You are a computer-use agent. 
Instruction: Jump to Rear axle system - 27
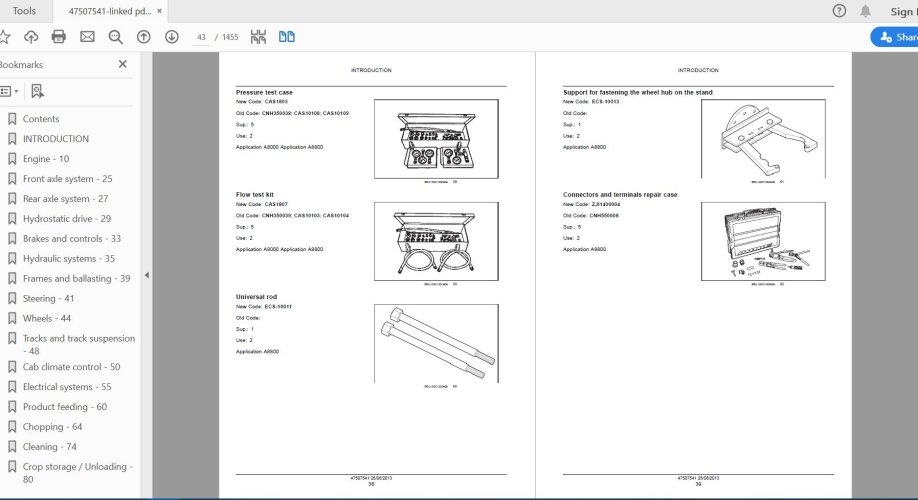pos(65,198)
